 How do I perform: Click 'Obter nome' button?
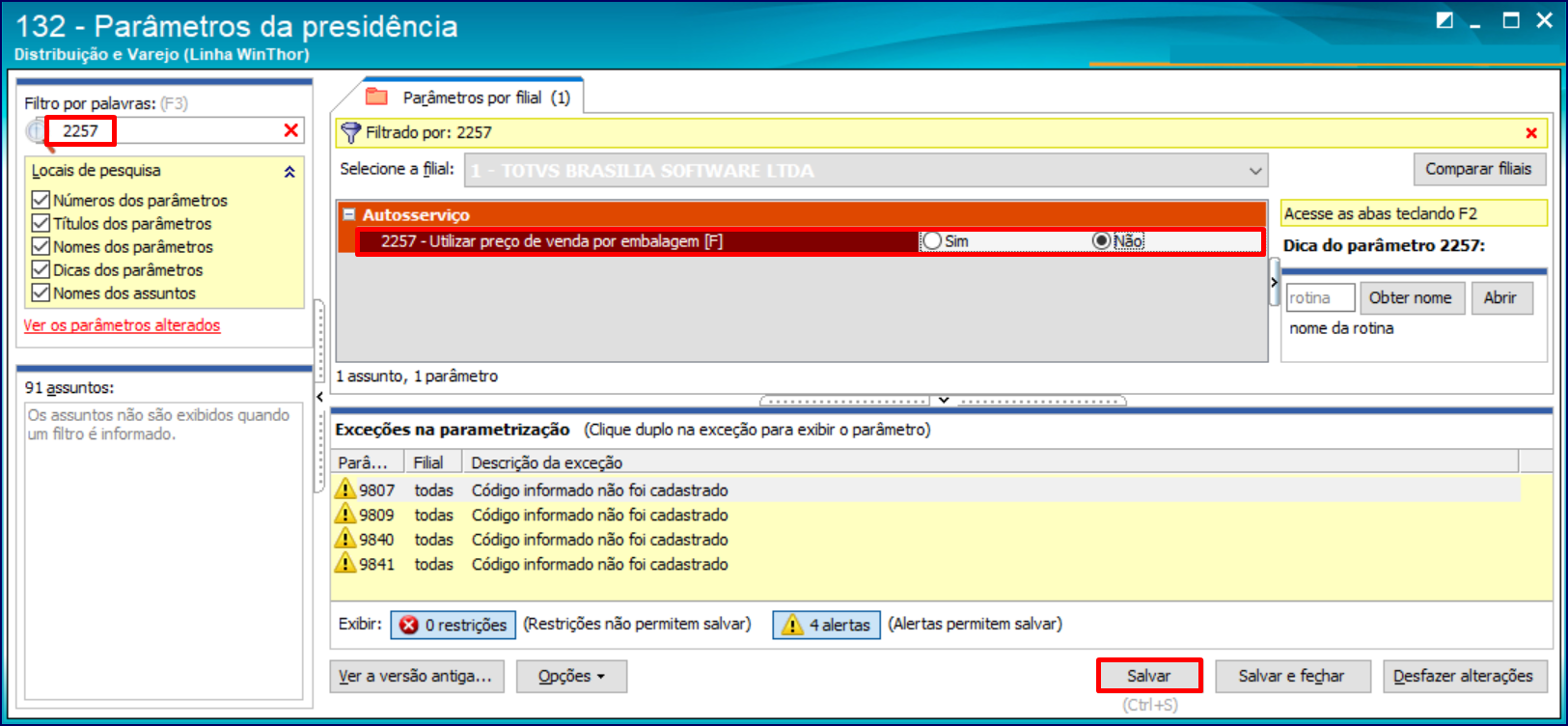[x=1410, y=298]
